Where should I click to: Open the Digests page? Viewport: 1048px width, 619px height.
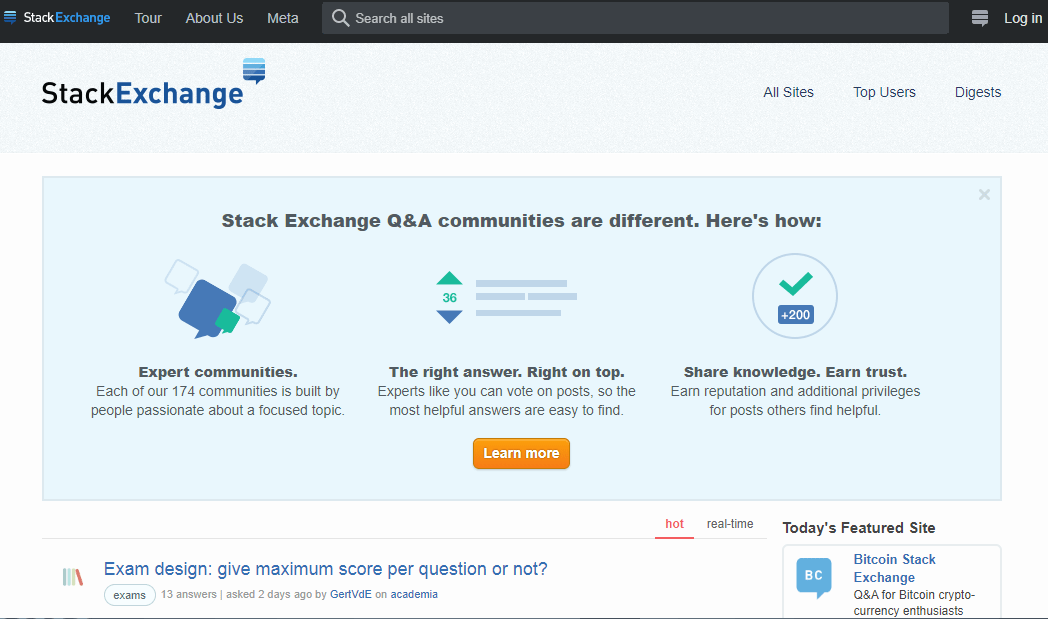tap(978, 92)
